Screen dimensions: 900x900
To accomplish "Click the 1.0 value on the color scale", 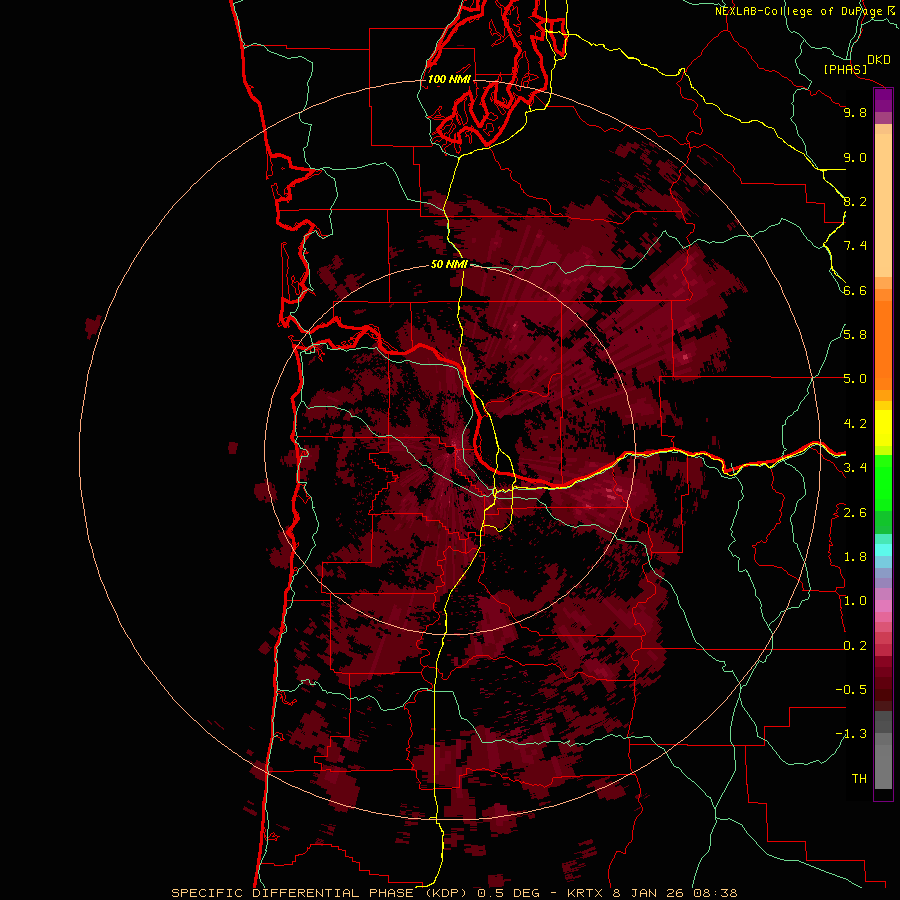I will pyautogui.click(x=855, y=601).
